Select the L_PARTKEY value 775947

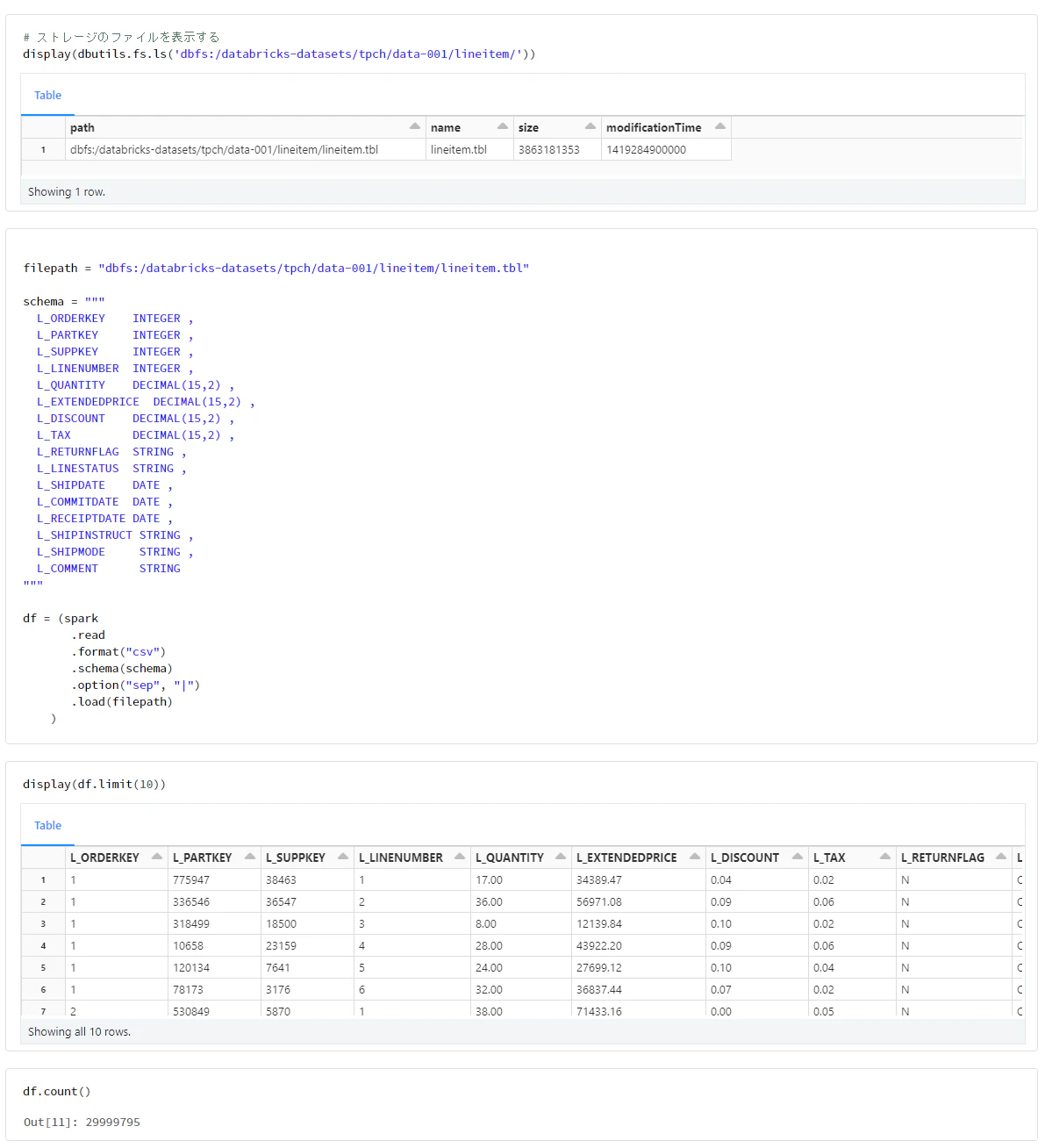pos(191,880)
